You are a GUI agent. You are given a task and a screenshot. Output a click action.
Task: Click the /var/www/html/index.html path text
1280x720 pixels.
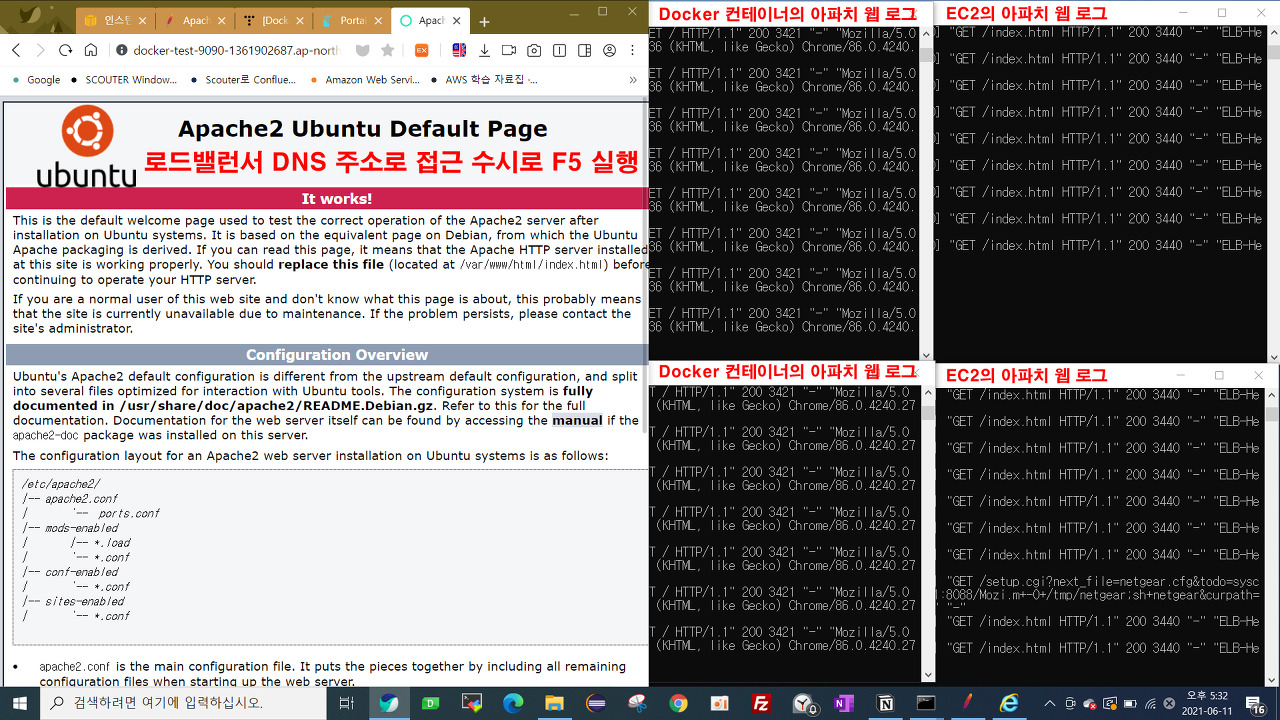[533, 265]
